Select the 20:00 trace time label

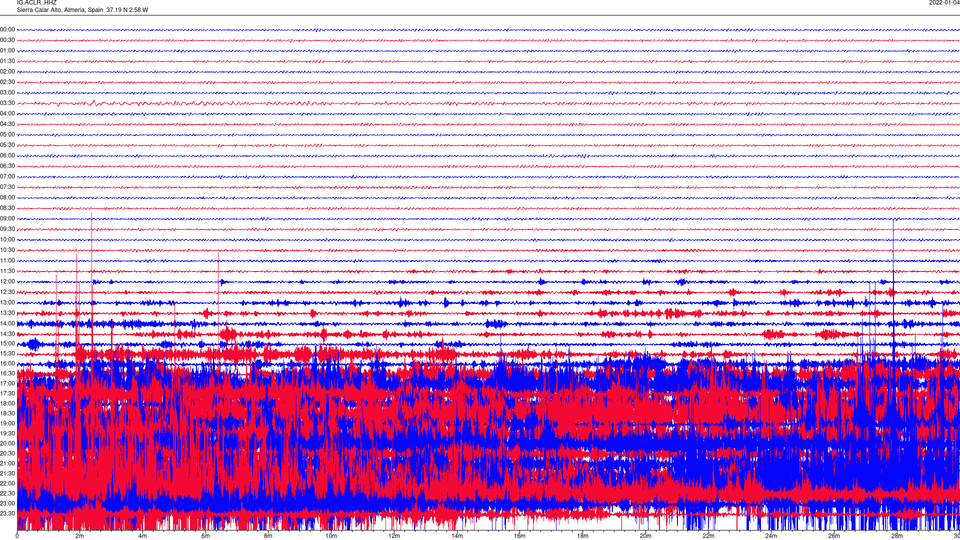pos(7,443)
